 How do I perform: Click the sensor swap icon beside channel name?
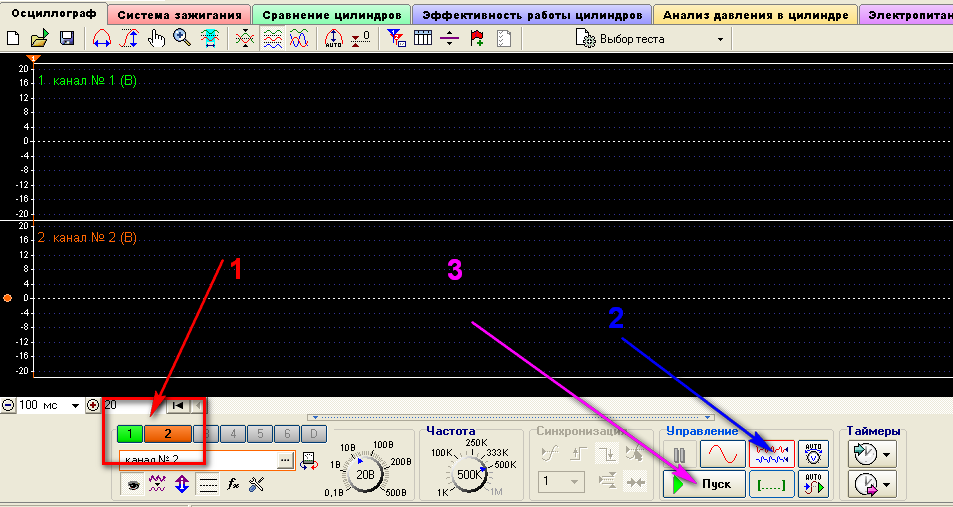pyautogui.click(x=309, y=460)
